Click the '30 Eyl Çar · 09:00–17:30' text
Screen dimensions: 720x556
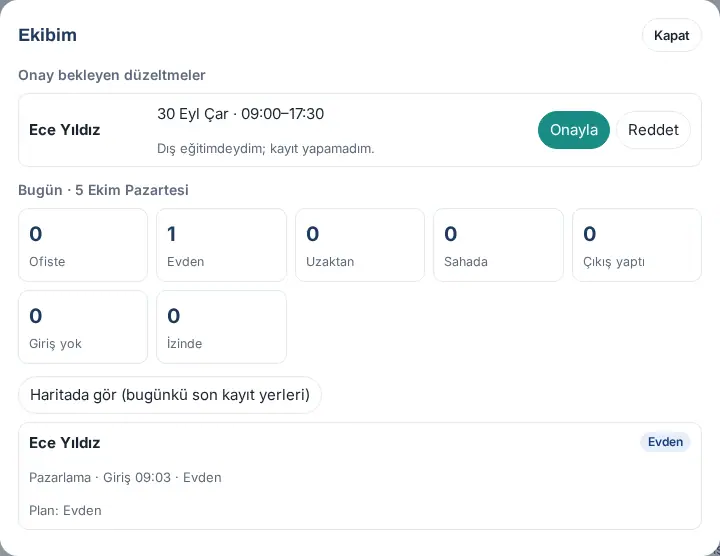coord(241,114)
